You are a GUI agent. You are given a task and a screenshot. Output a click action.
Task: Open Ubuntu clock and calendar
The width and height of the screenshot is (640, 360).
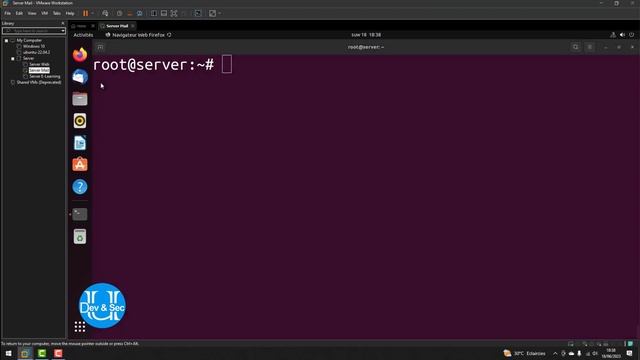tap(366, 35)
